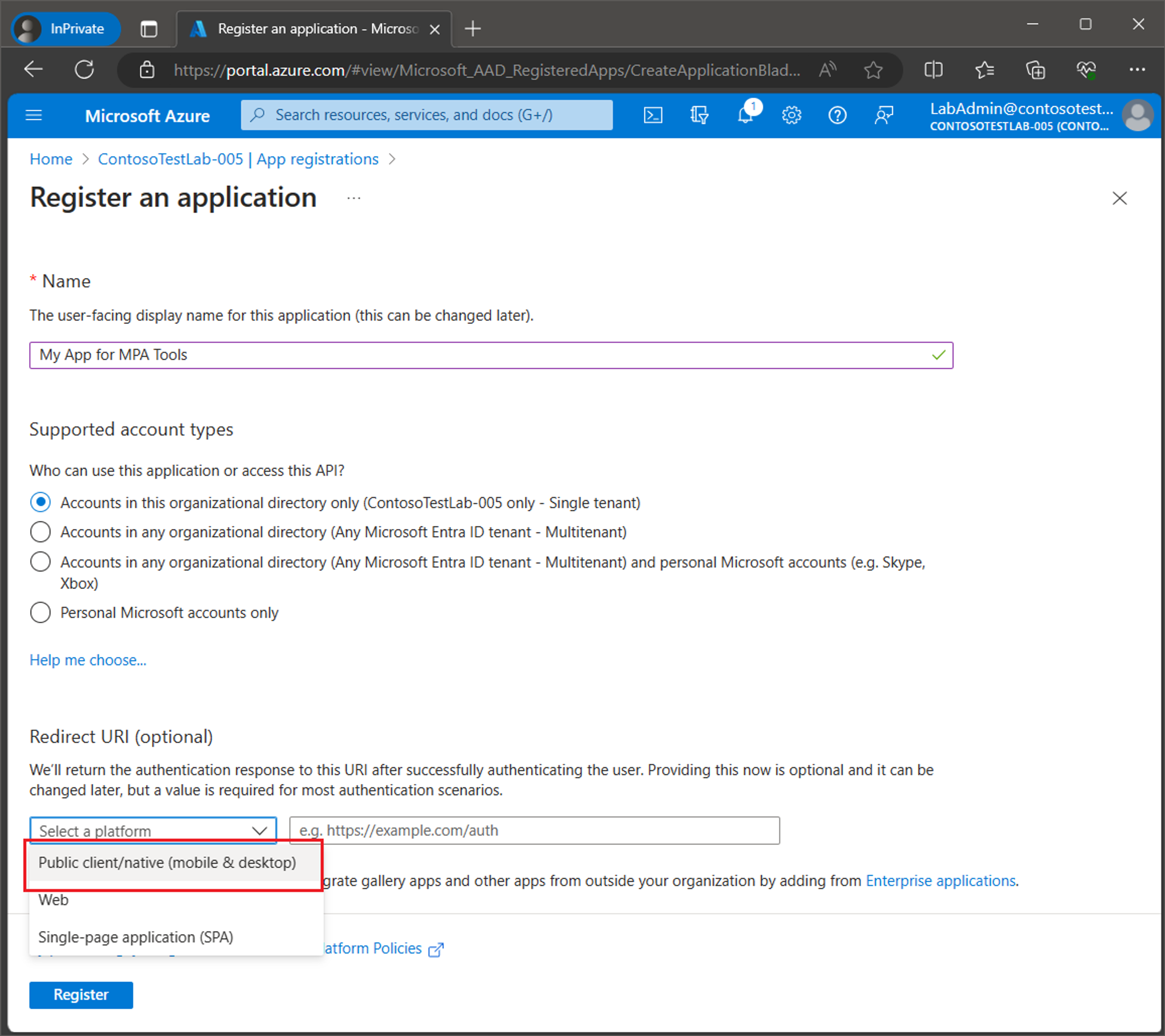Click browser Back arrow
This screenshot has width=1165, height=1036.
coord(34,69)
